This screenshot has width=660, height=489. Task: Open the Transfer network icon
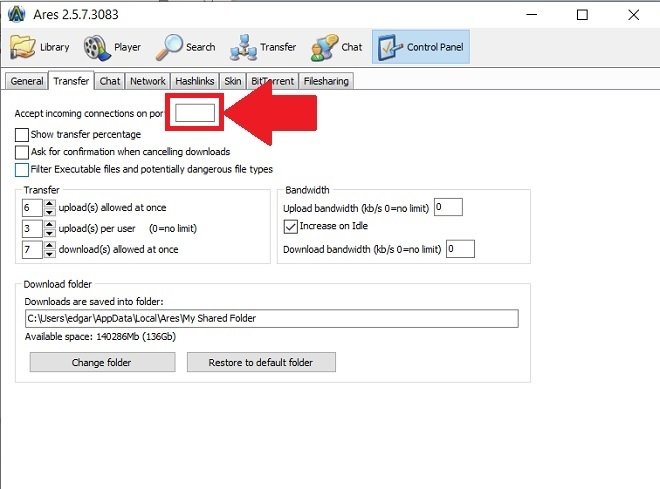tap(243, 48)
